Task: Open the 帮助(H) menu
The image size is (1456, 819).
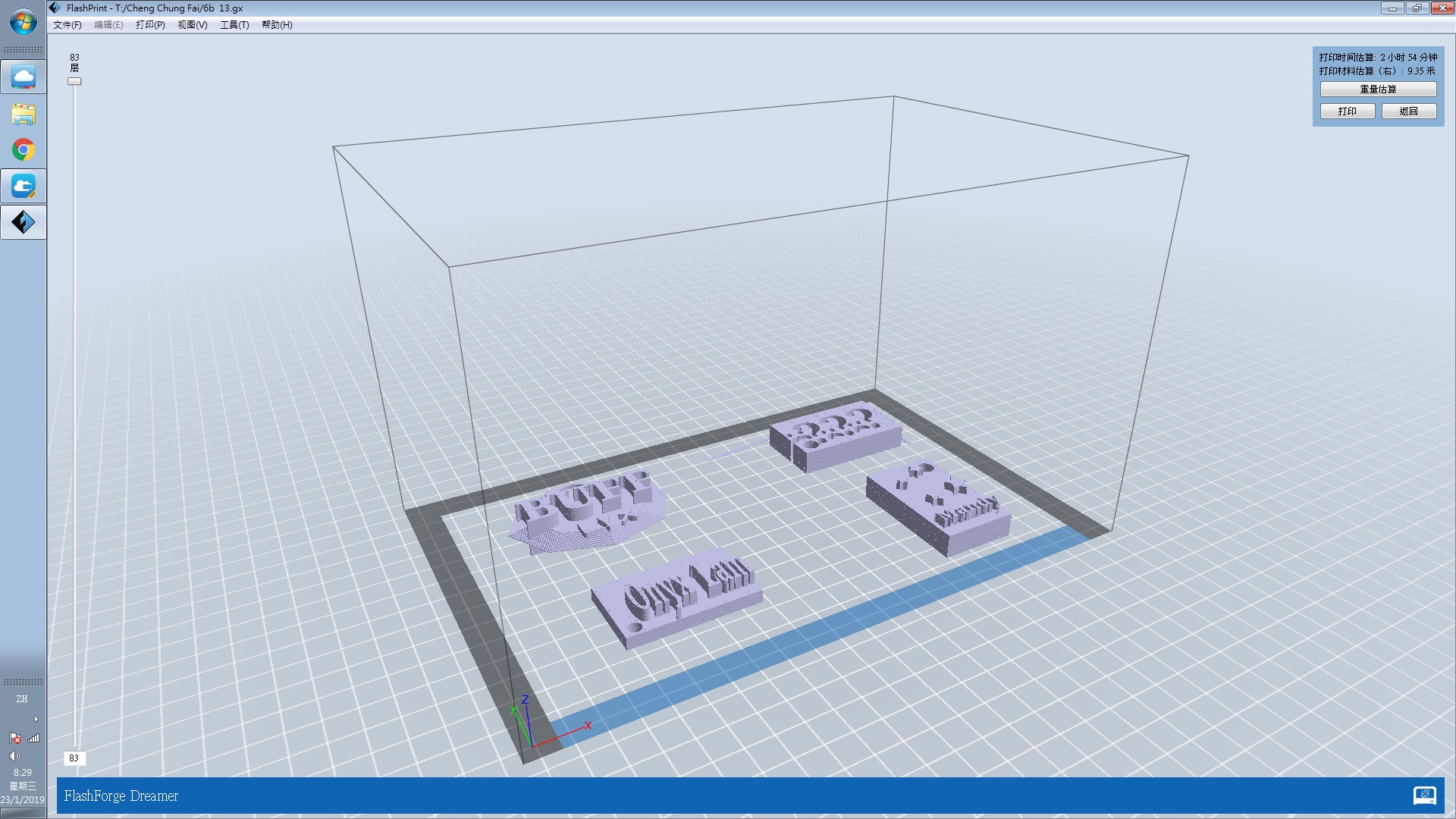Action: [x=277, y=25]
